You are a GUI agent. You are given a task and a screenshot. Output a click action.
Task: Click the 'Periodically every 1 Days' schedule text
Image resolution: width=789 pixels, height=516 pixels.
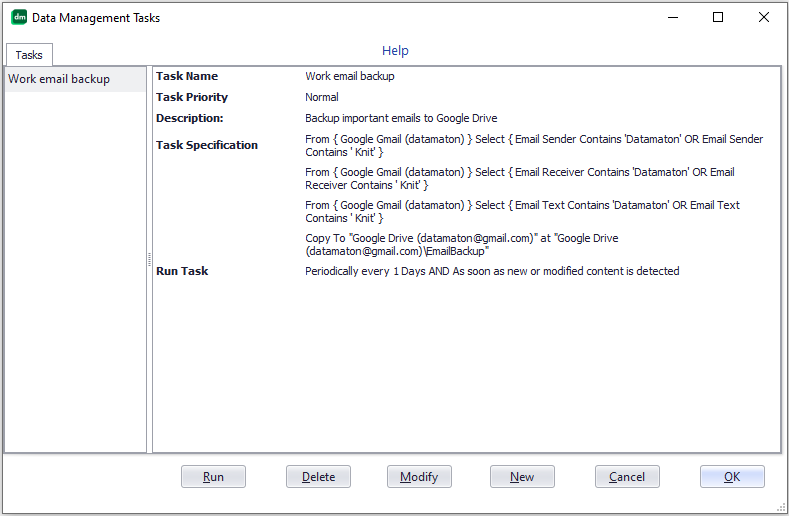pyautogui.click(x=492, y=271)
